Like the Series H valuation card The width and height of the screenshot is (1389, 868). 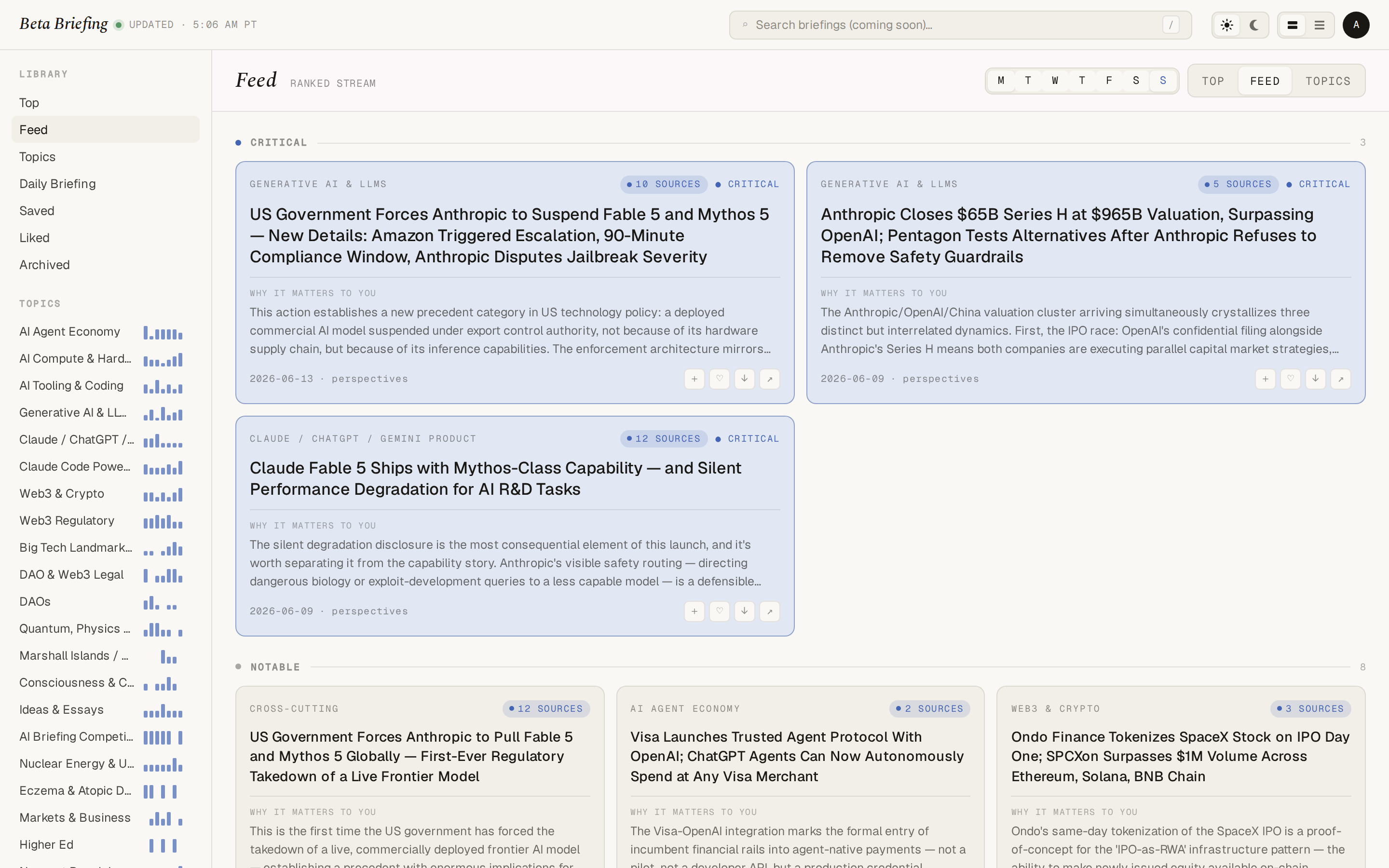1290,379
